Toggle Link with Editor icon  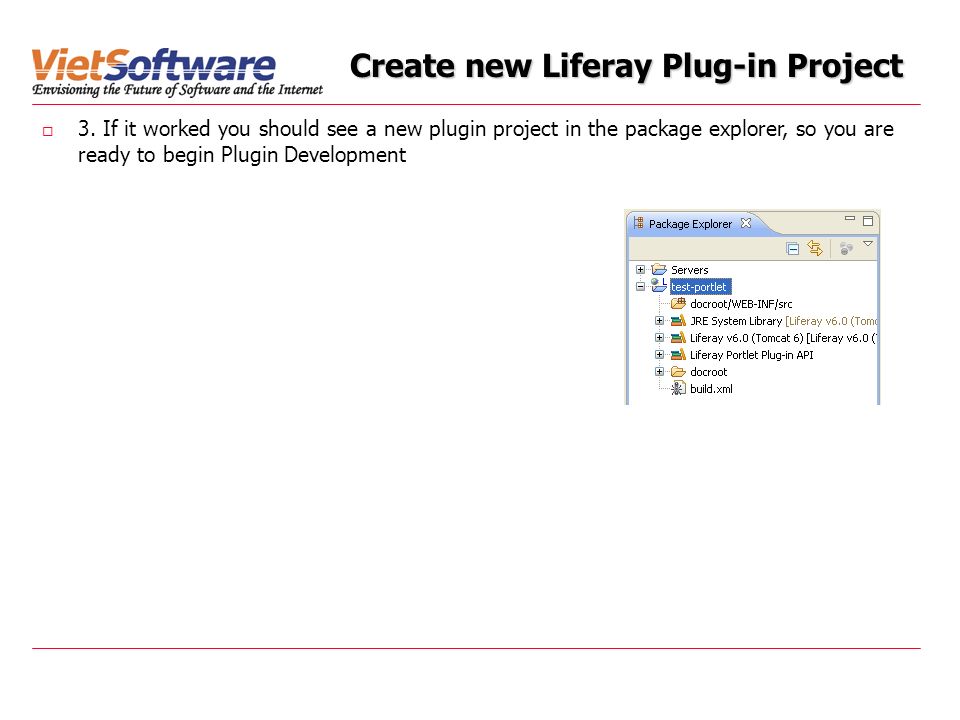[x=815, y=248]
